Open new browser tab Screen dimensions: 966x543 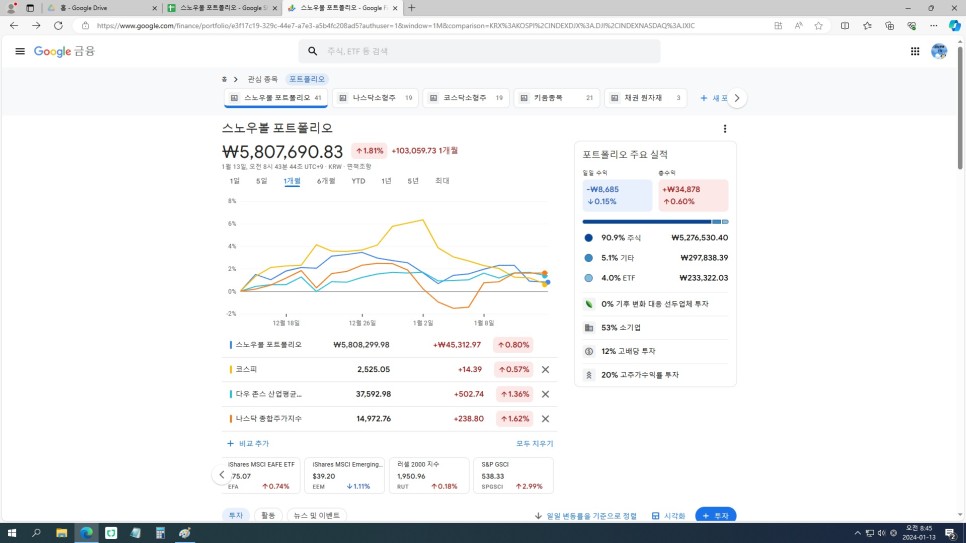pyautogui.click(x=412, y=8)
